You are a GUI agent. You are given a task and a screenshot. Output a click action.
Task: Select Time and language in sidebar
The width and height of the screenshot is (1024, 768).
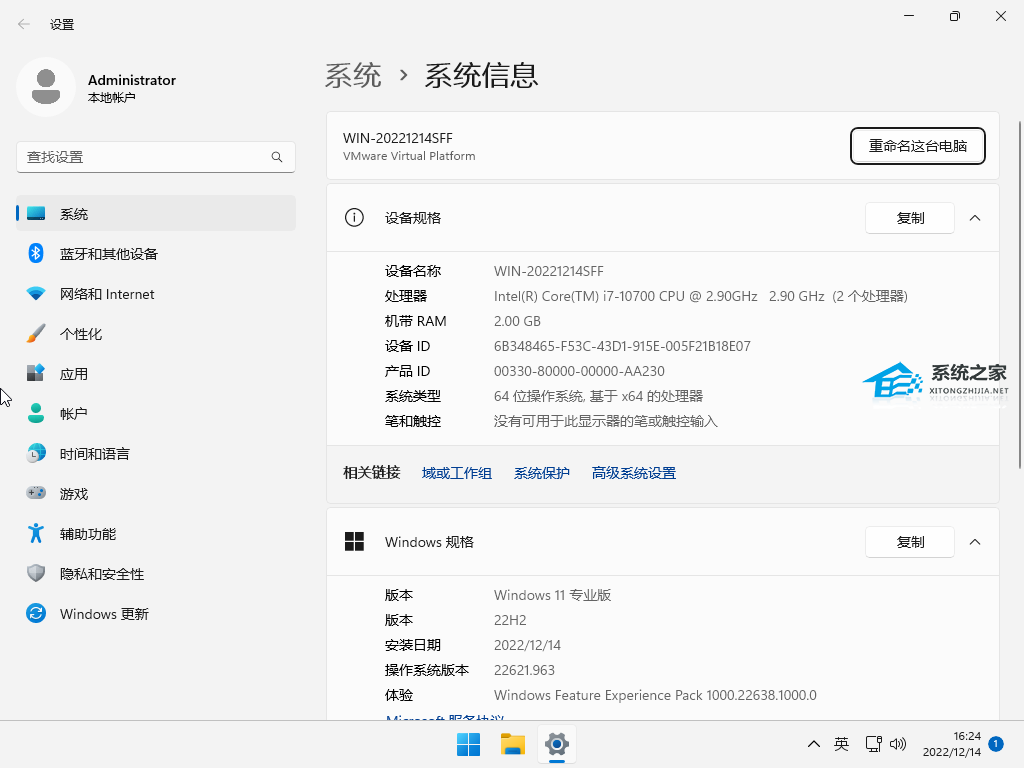coord(95,454)
